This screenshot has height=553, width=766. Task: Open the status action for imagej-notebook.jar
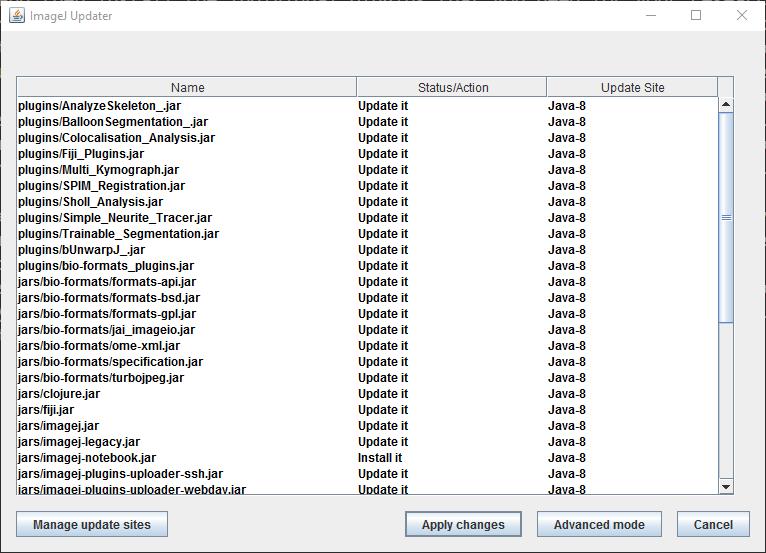click(x=381, y=458)
